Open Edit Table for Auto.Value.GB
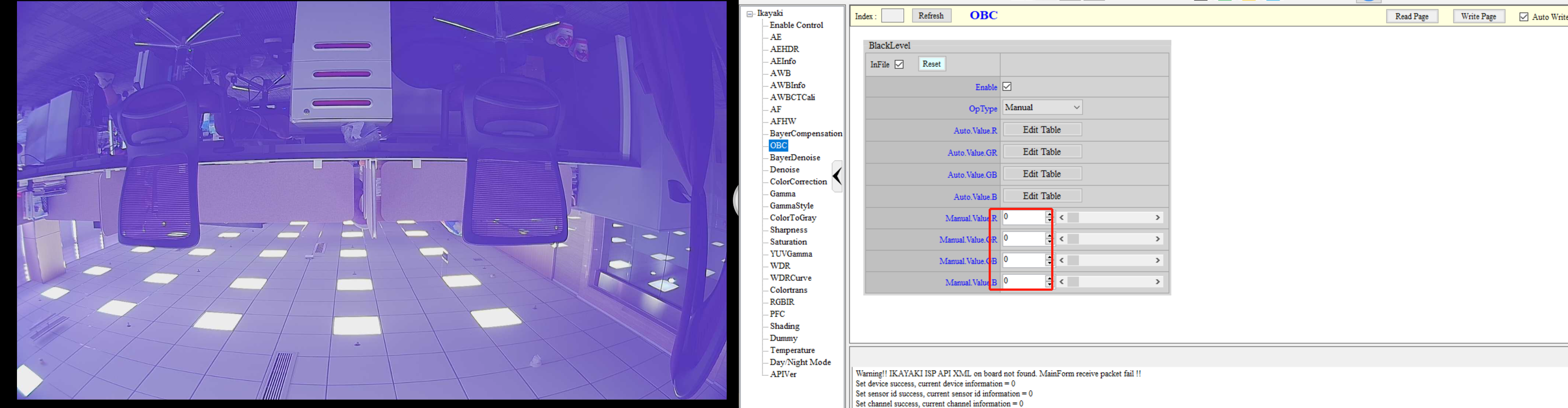 pos(1042,174)
